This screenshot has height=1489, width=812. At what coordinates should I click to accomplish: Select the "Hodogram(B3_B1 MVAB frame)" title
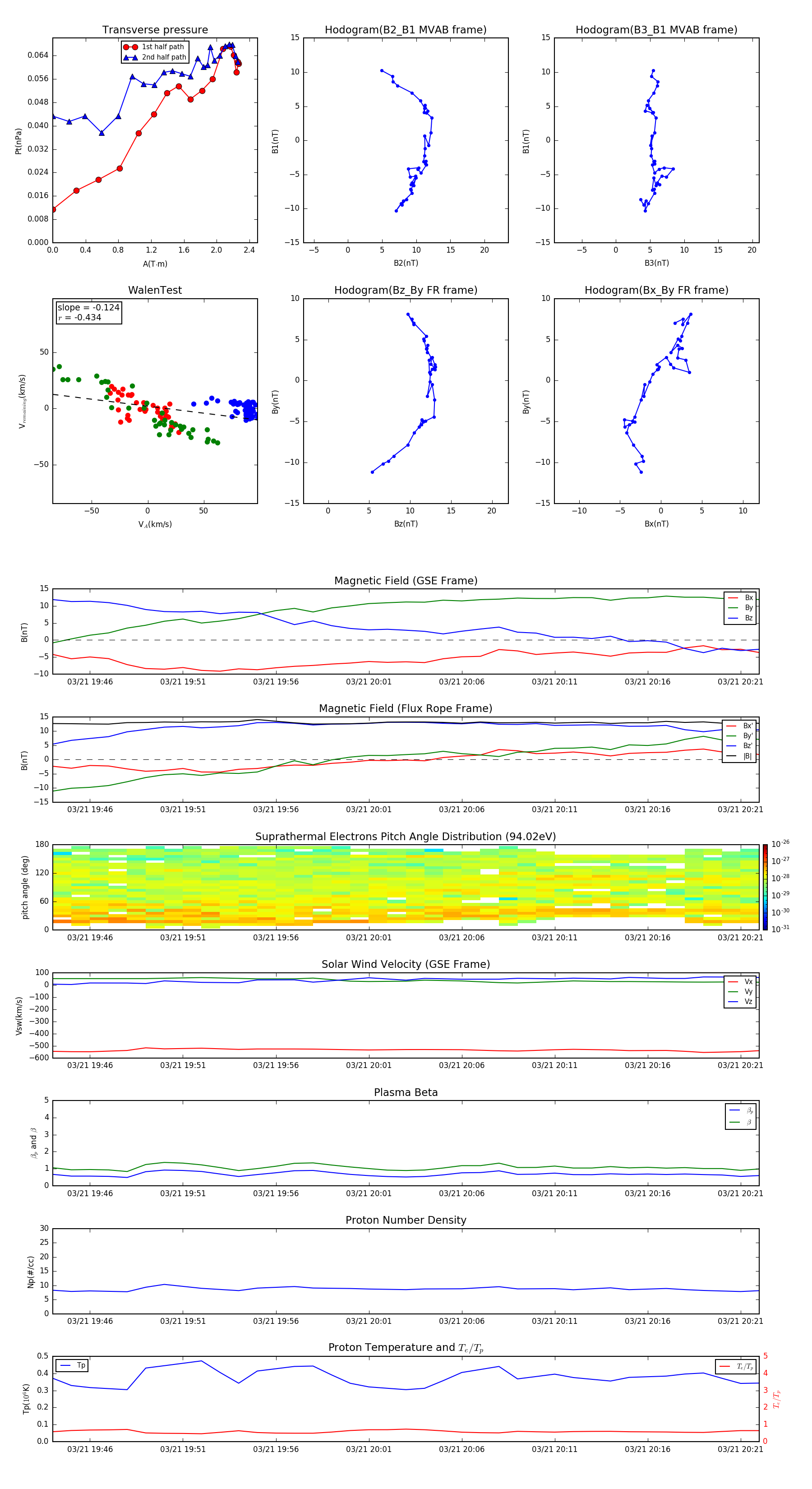pos(656,30)
